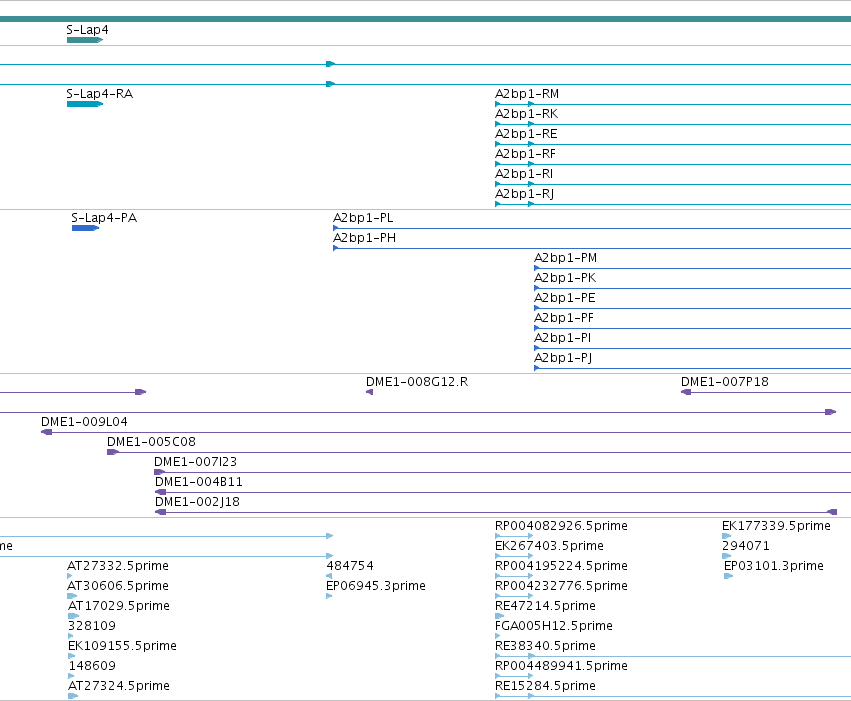The image size is (851, 701).
Task: Click the AT17029.5prime arrow glyph
Action: [73, 616]
